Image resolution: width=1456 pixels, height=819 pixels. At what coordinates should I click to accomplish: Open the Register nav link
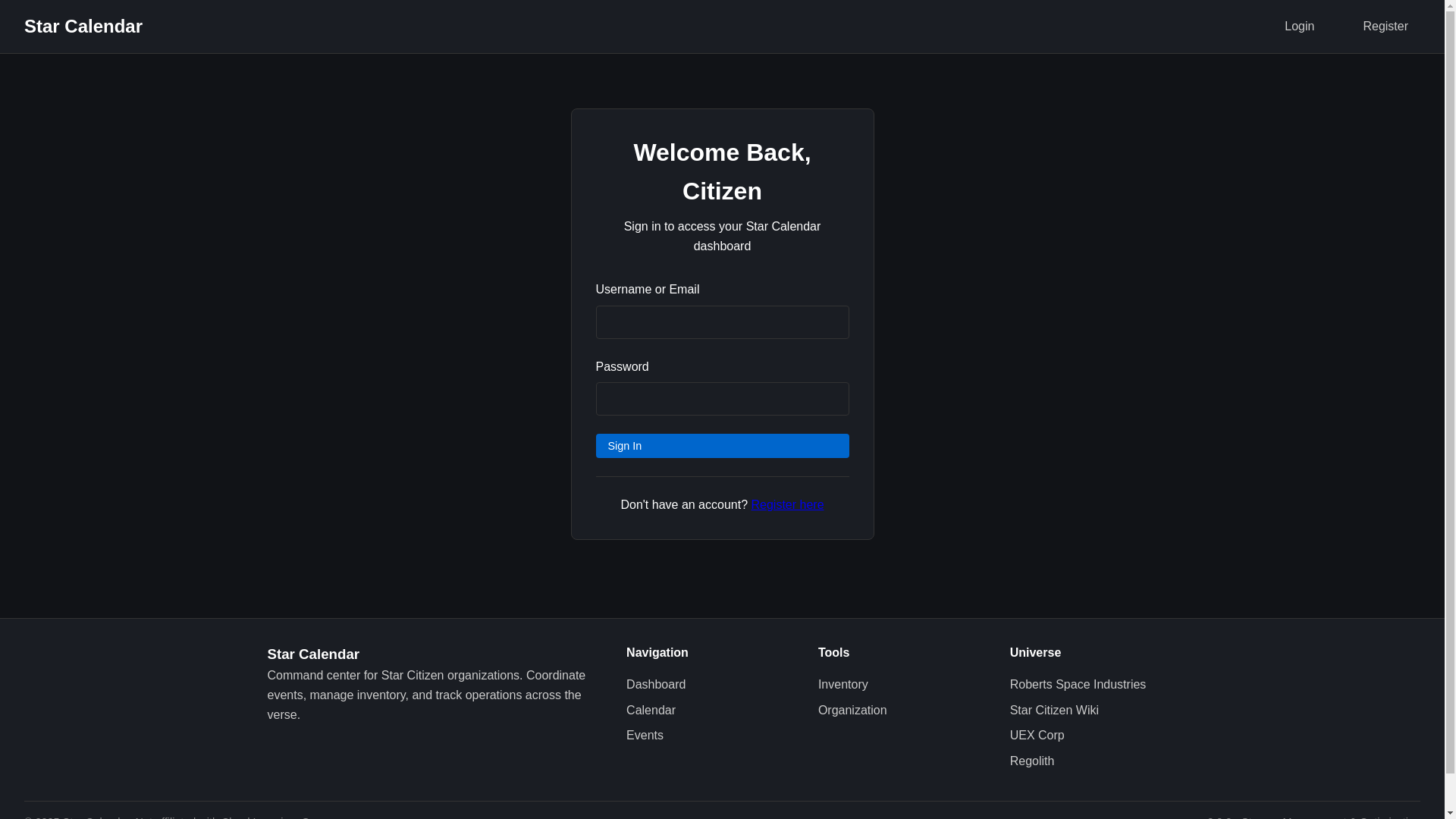click(1385, 27)
